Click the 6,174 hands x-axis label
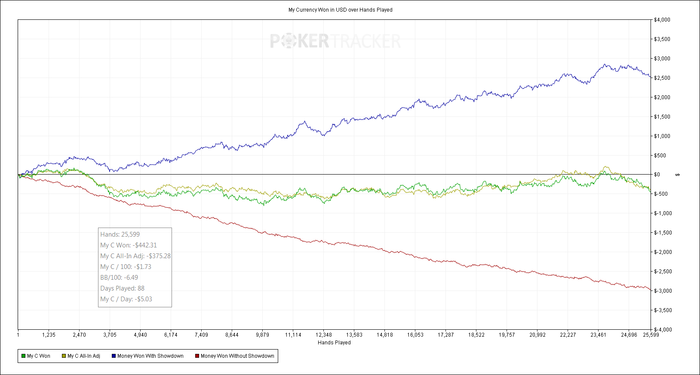 point(171,335)
